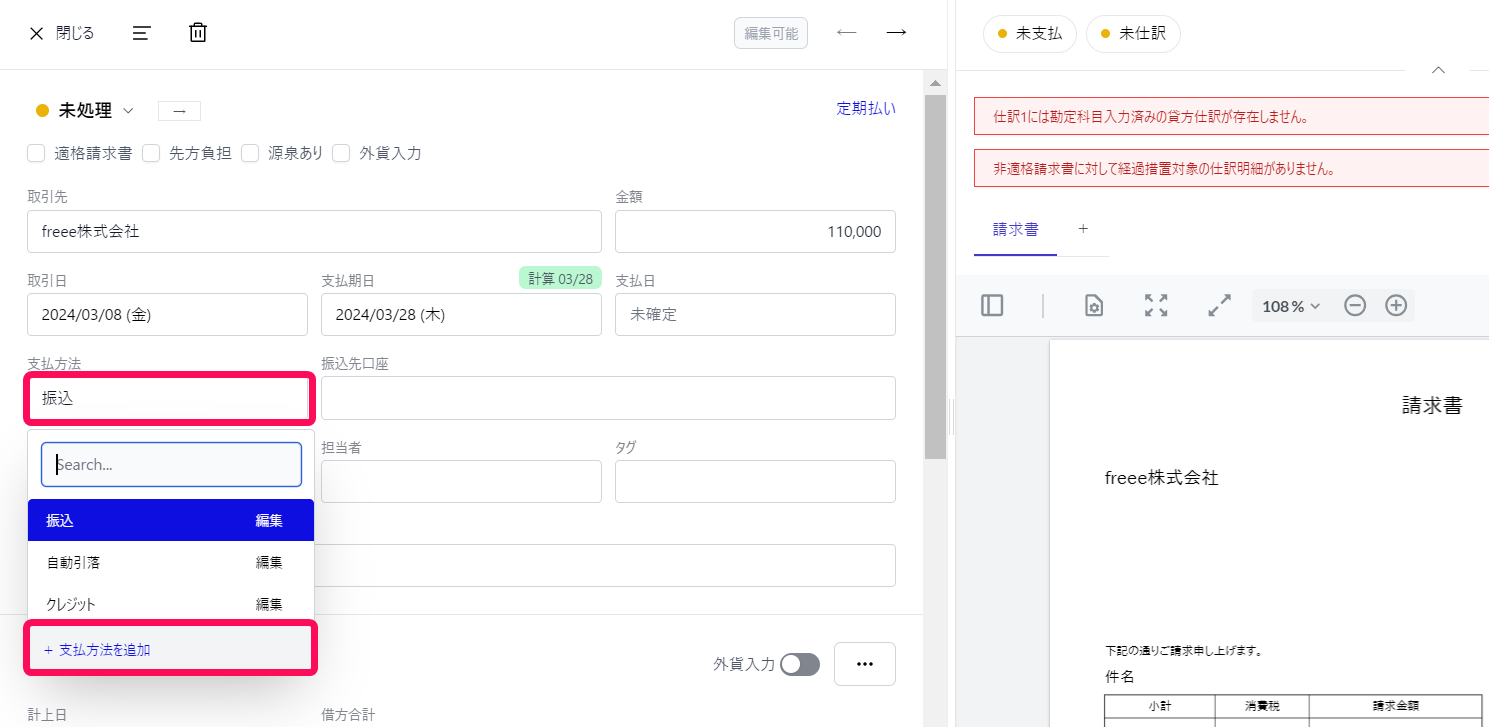Open the 支払期日 date picker
This screenshot has width=1489, height=727.
tap(461, 314)
